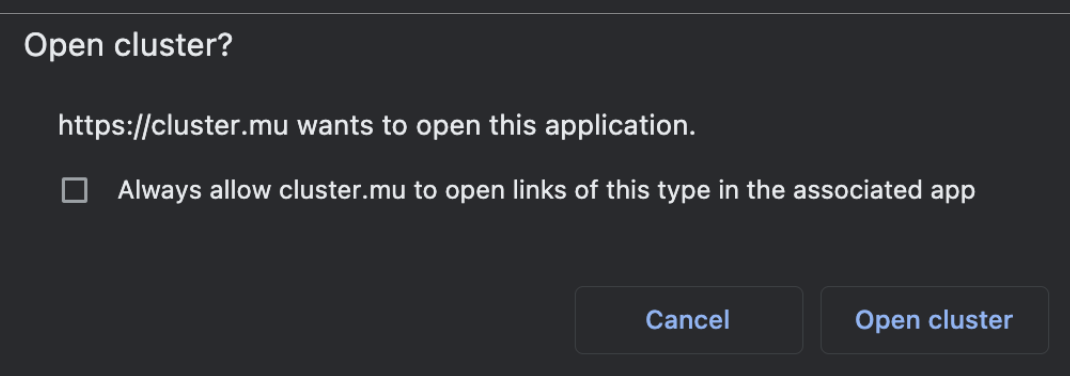This screenshot has height=376, width=1070.
Task: Launch the cluster application from the dialog
Action: [x=934, y=320]
